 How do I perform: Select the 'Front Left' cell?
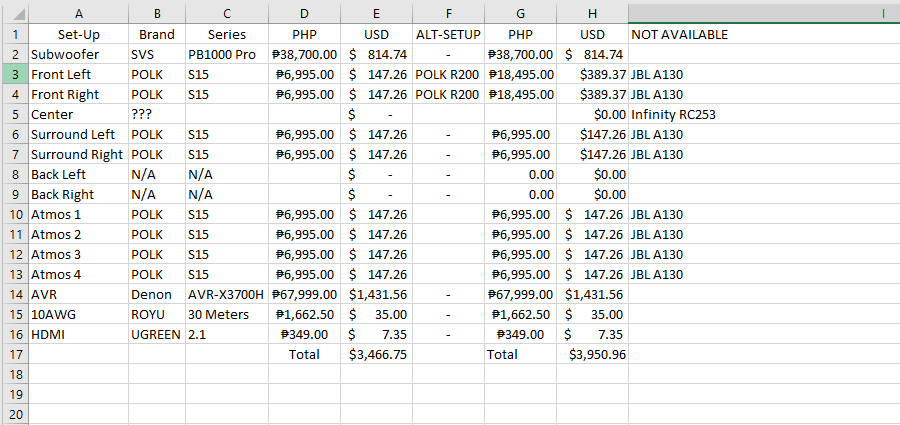click(79, 75)
